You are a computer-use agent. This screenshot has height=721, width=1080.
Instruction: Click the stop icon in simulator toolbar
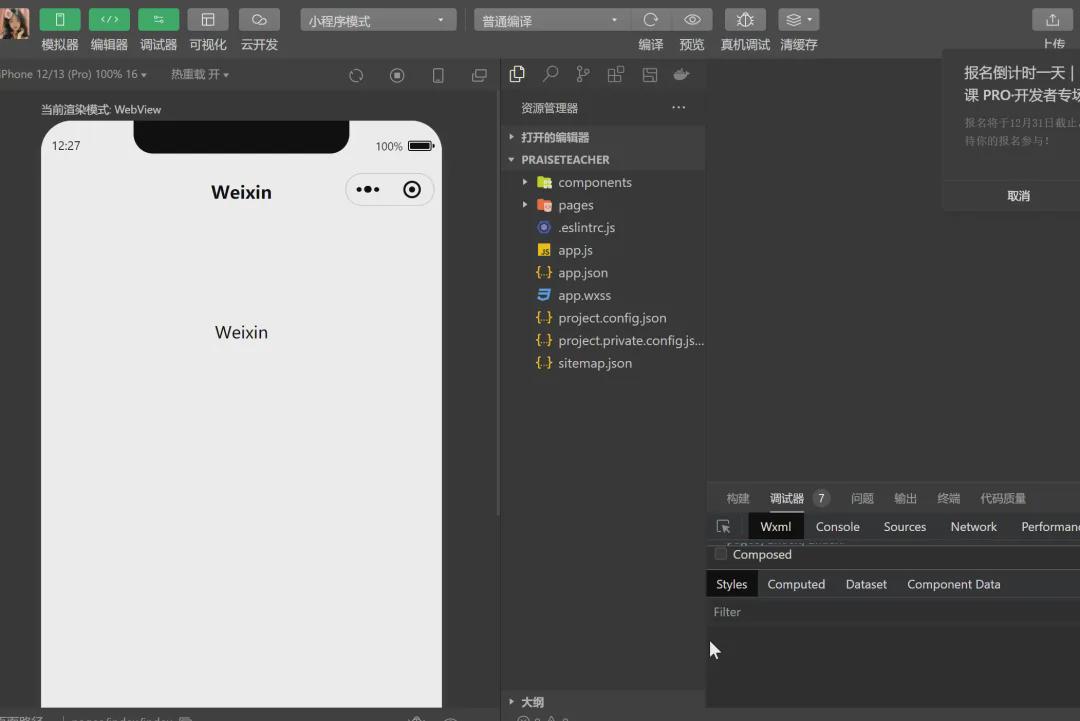(396, 74)
